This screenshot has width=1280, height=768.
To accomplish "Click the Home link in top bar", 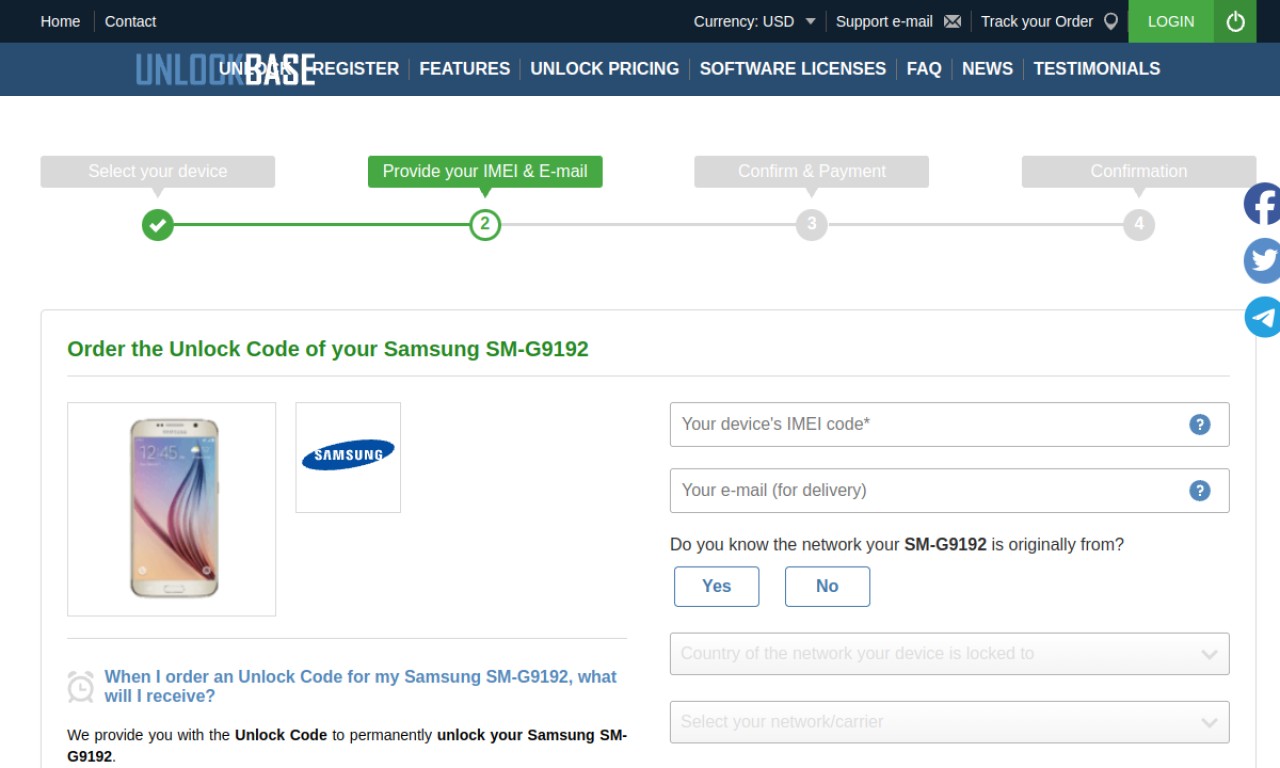I will 60,21.
